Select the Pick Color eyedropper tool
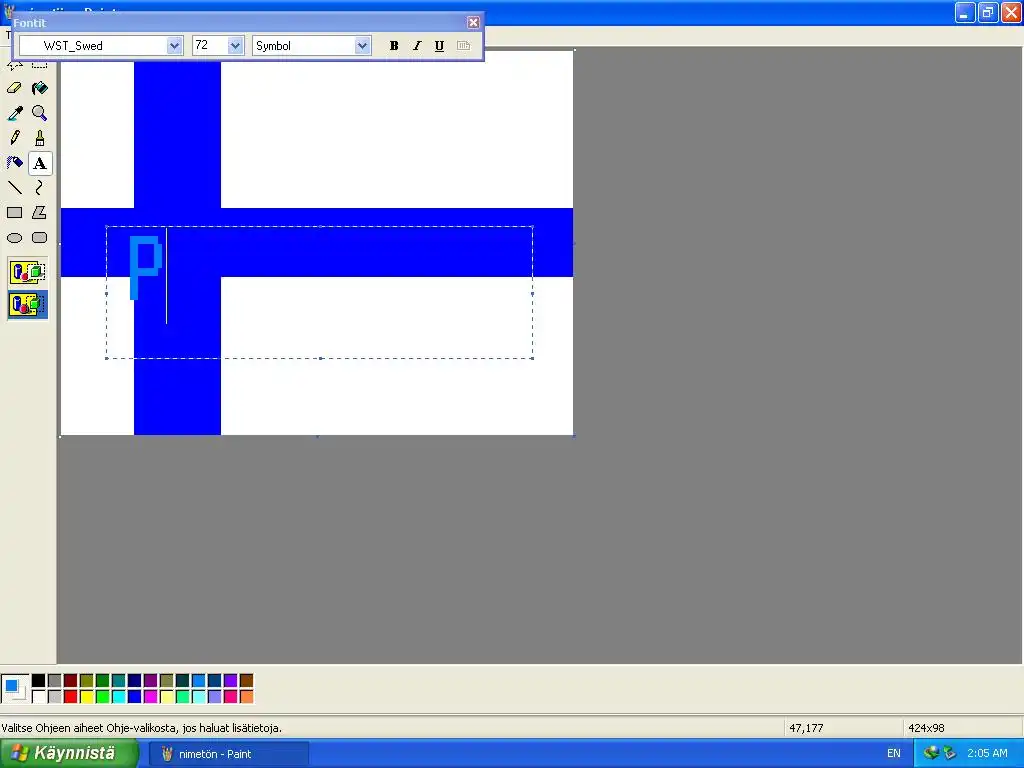Screen dimensions: 1024x768 point(14,113)
